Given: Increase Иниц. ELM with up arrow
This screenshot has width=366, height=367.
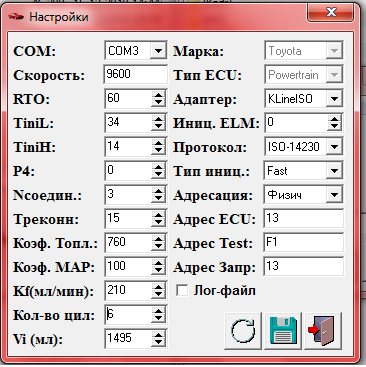Looking at the screenshot, I should pyautogui.click(x=334, y=119).
